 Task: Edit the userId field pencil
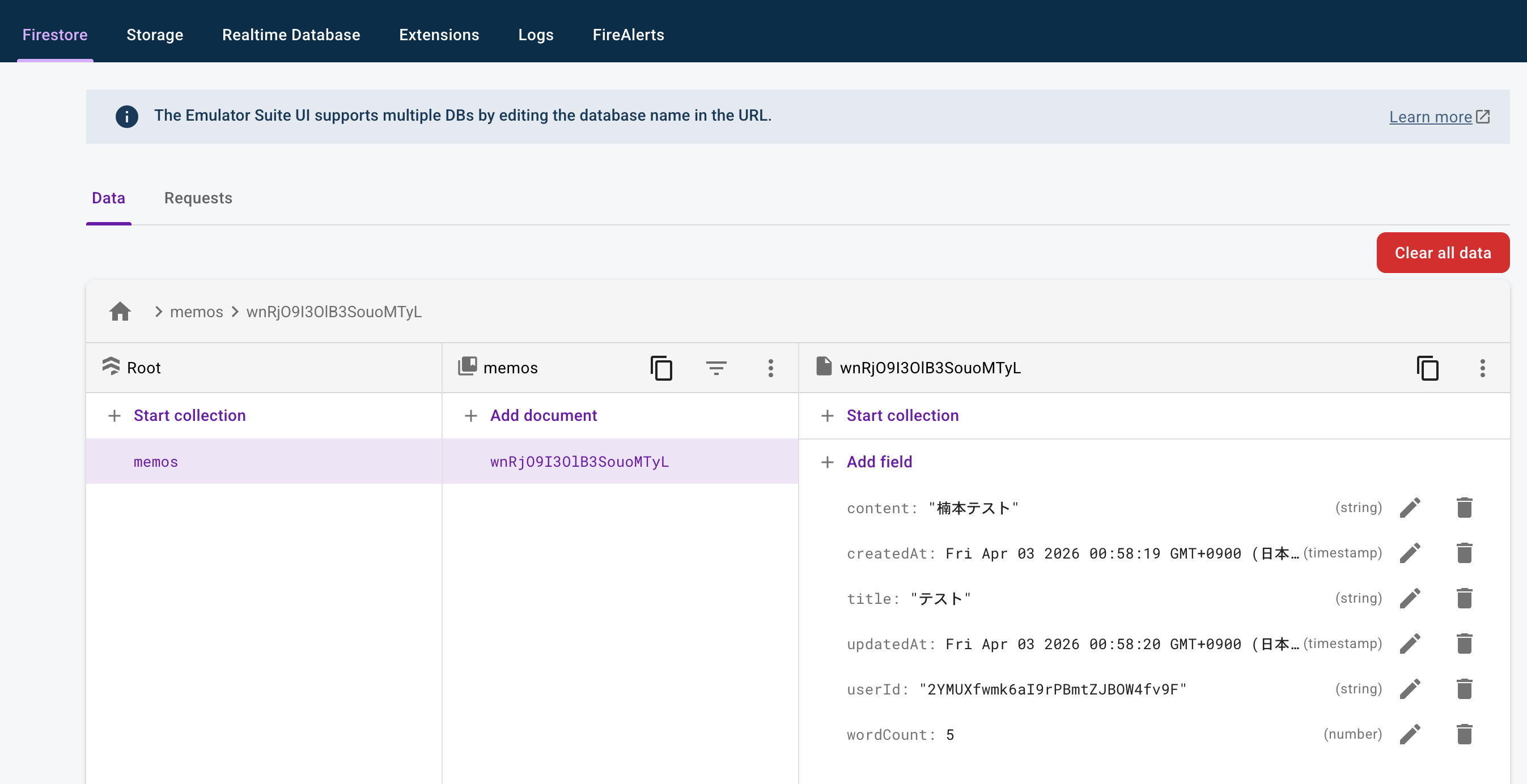coord(1410,689)
